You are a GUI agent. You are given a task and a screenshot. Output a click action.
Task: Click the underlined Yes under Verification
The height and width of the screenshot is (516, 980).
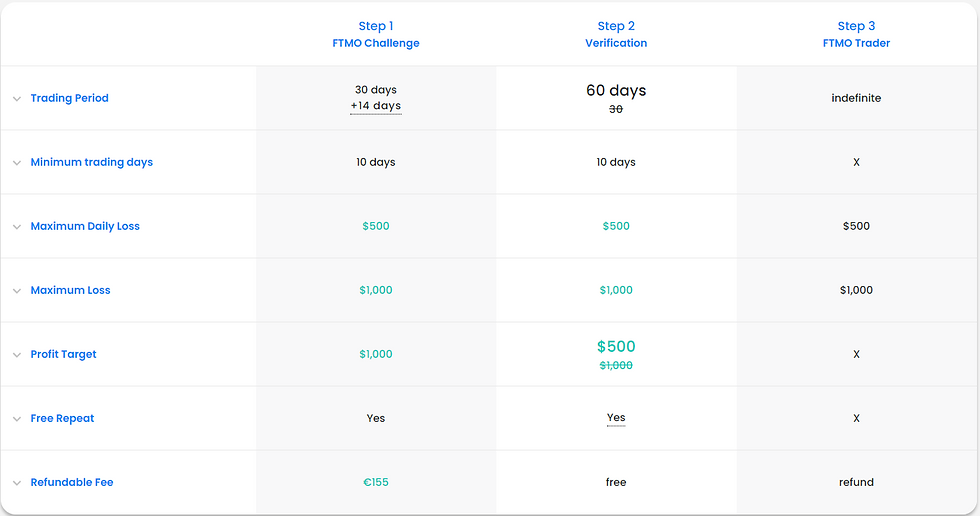[x=616, y=418]
